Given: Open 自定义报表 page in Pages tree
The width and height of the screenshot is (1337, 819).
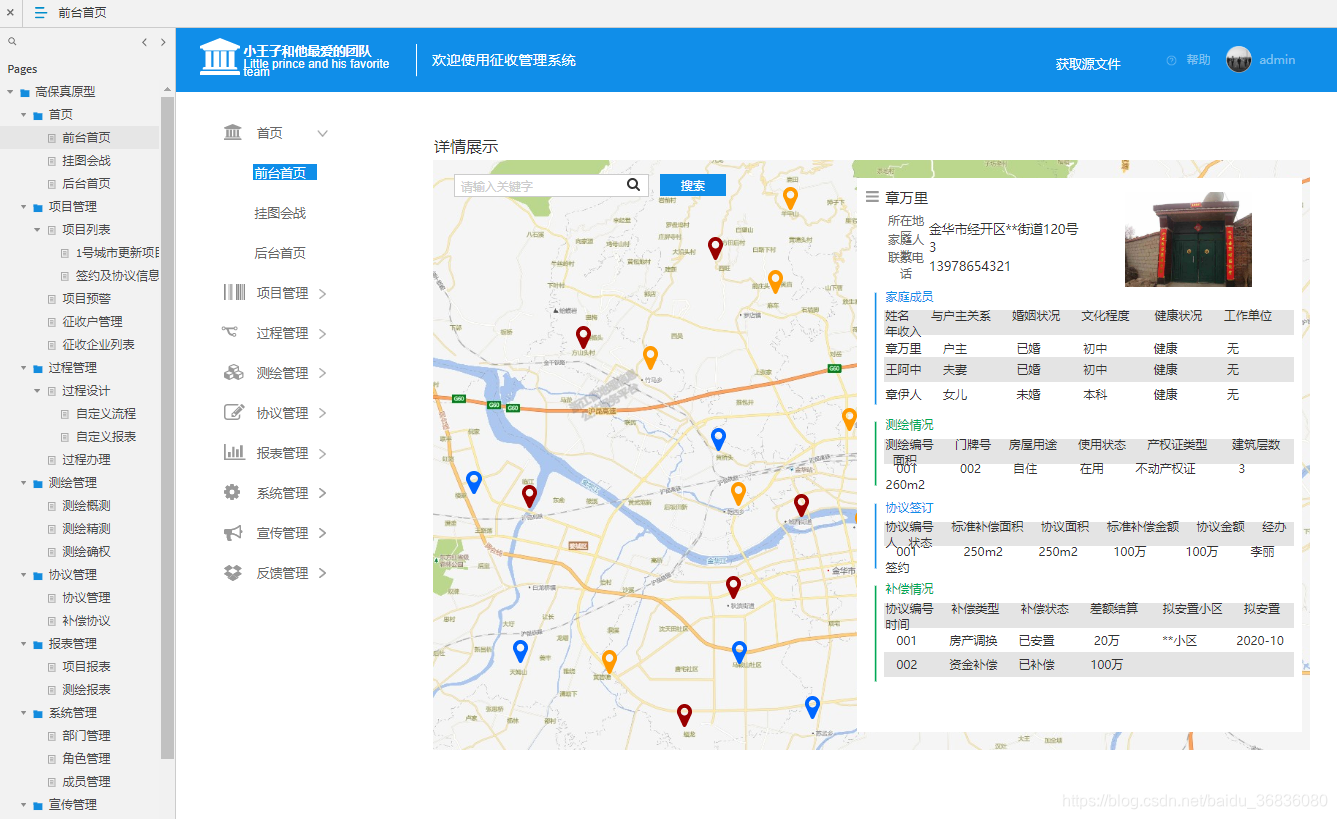Looking at the screenshot, I should pyautogui.click(x=106, y=437).
